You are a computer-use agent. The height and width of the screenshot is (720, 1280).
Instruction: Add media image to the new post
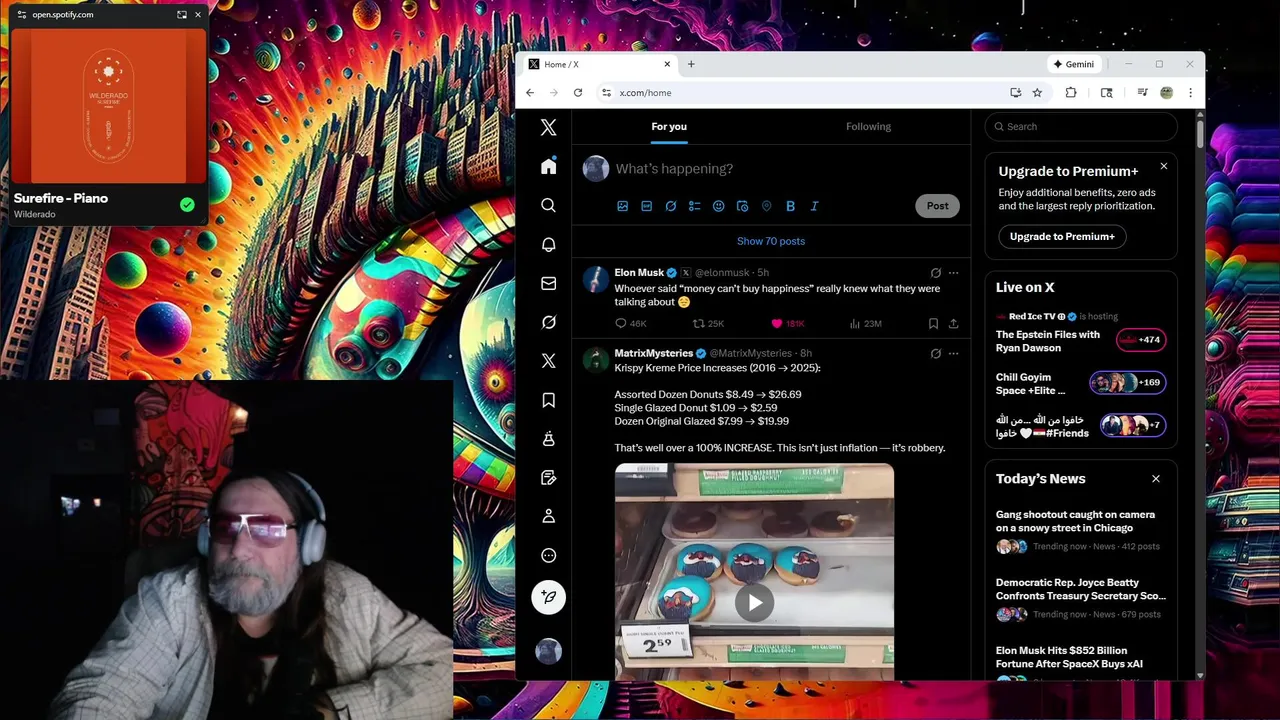point(622,206)
